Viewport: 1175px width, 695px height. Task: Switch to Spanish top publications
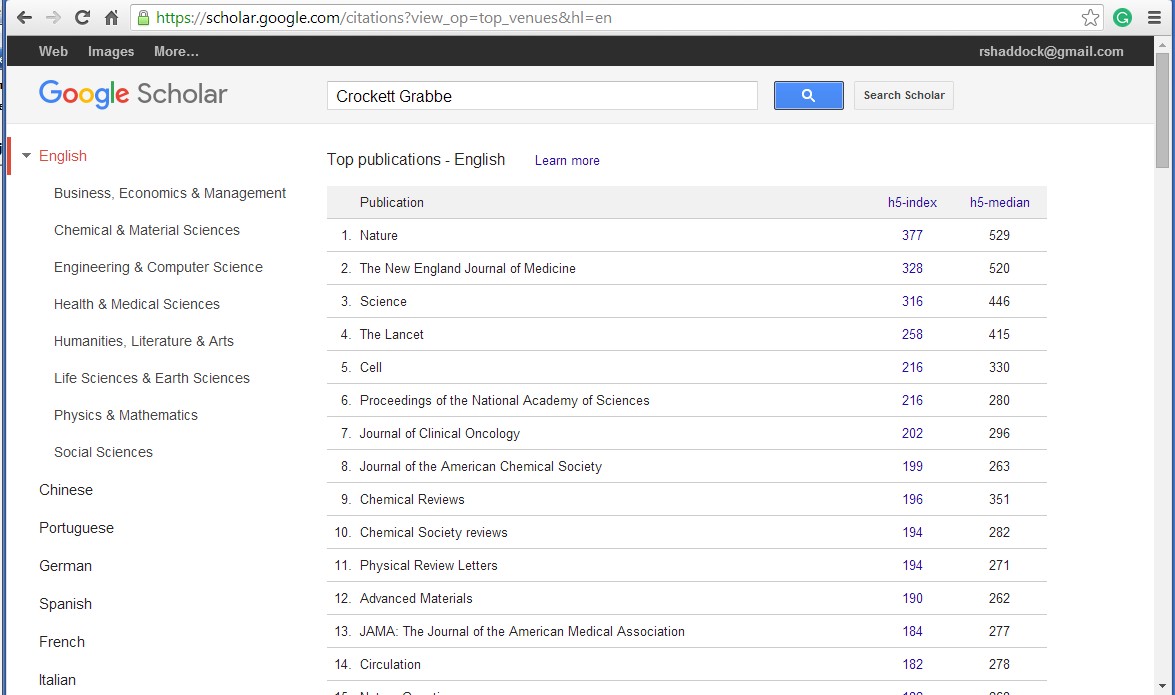pos(65,604)
